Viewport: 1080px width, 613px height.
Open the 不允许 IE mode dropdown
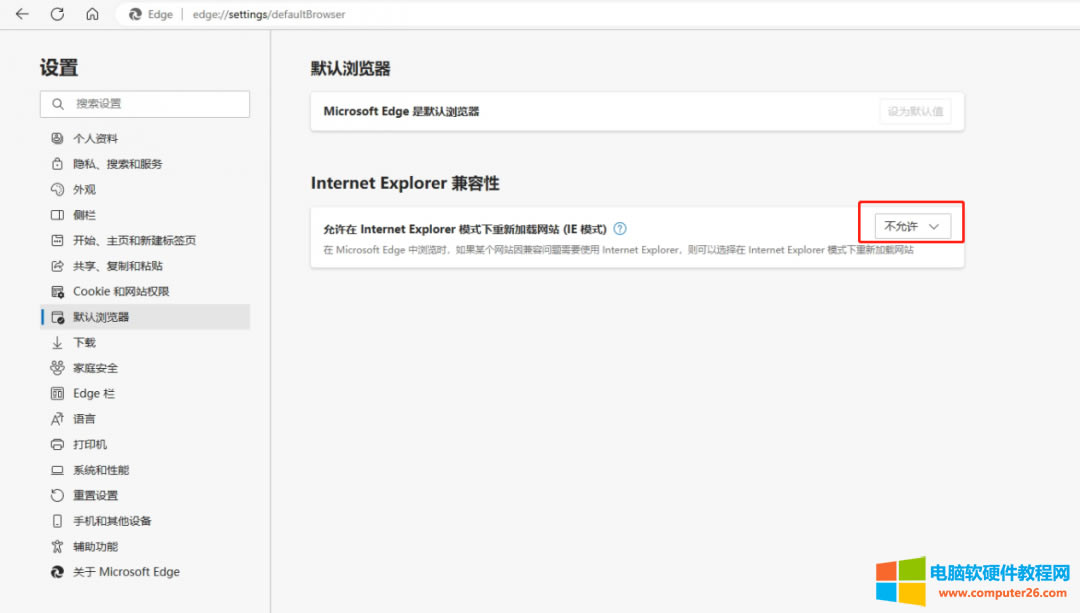coord(912,226)
